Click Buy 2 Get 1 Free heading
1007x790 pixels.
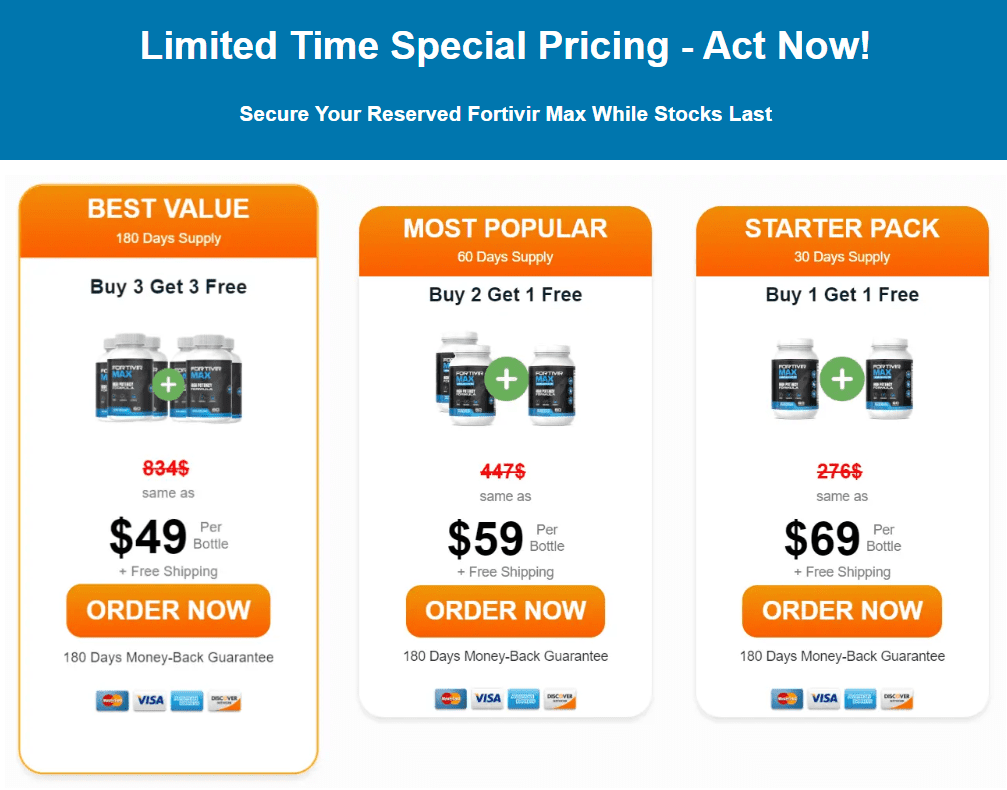pyautogui.click(x=505, y=295)
